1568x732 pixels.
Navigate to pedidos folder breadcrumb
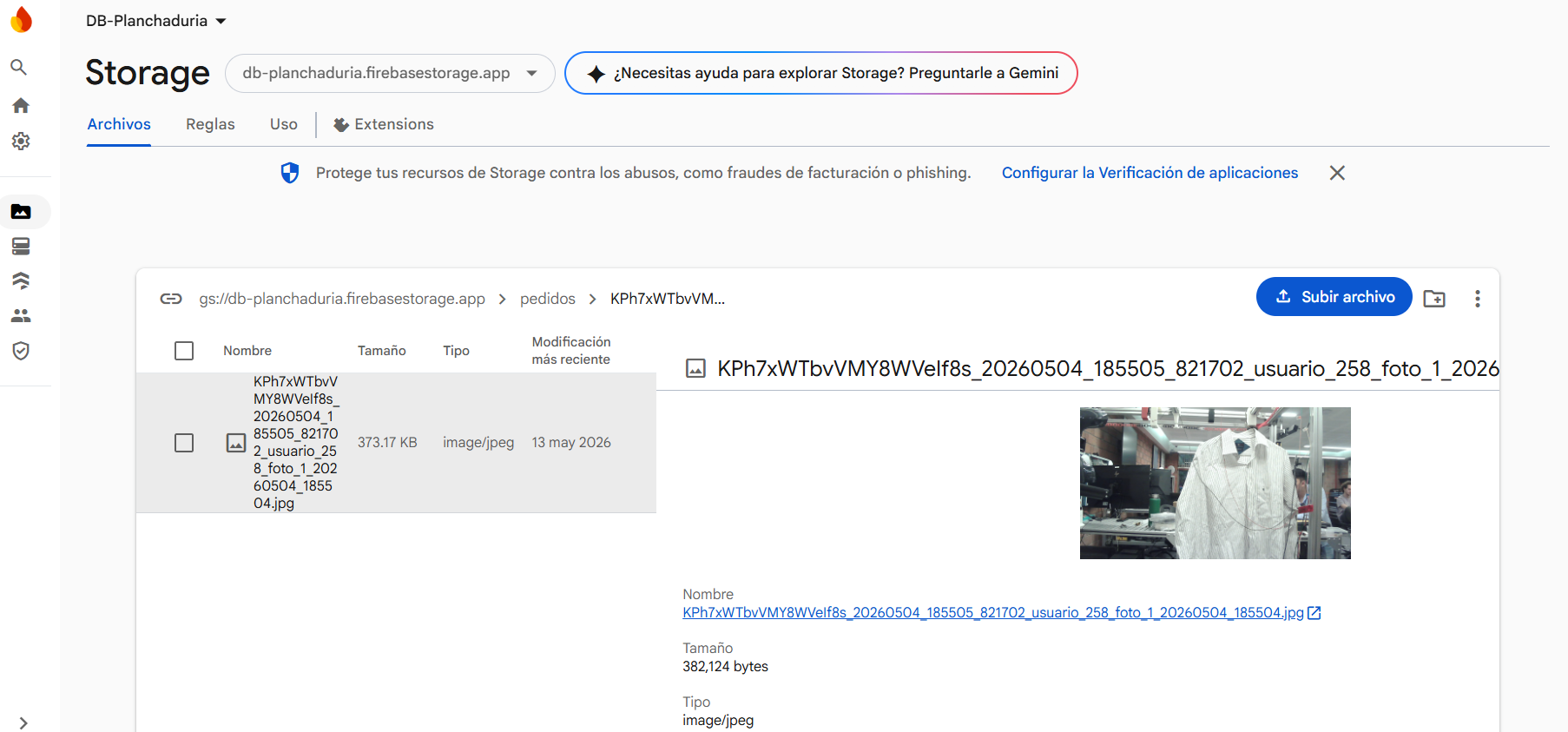click(548, 299)
